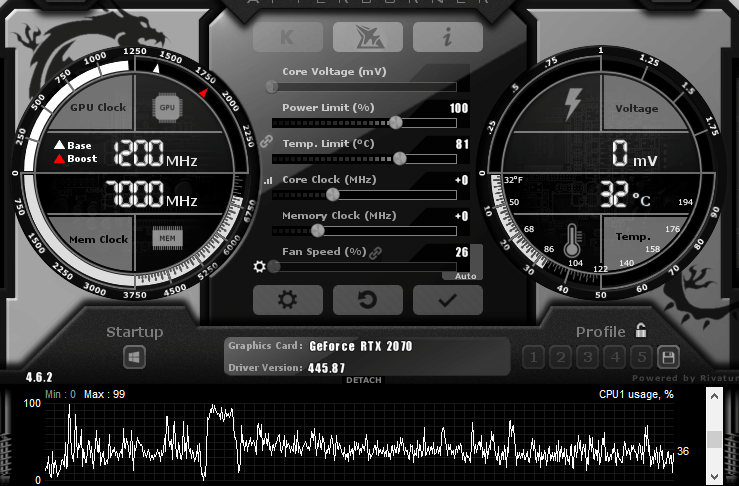
Task: Open settings with the gear button
Action: tap(287, 300)
